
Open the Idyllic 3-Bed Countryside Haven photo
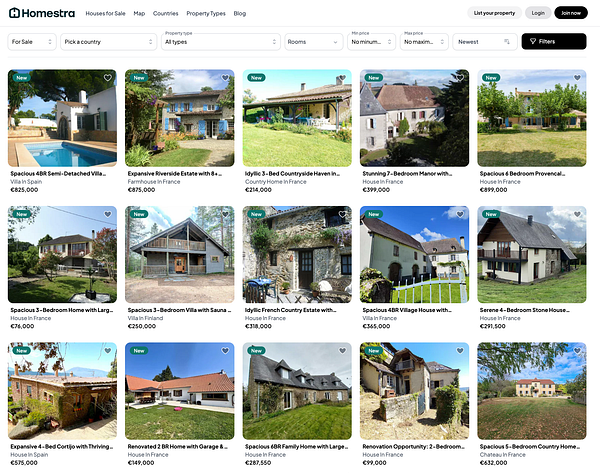297,118
